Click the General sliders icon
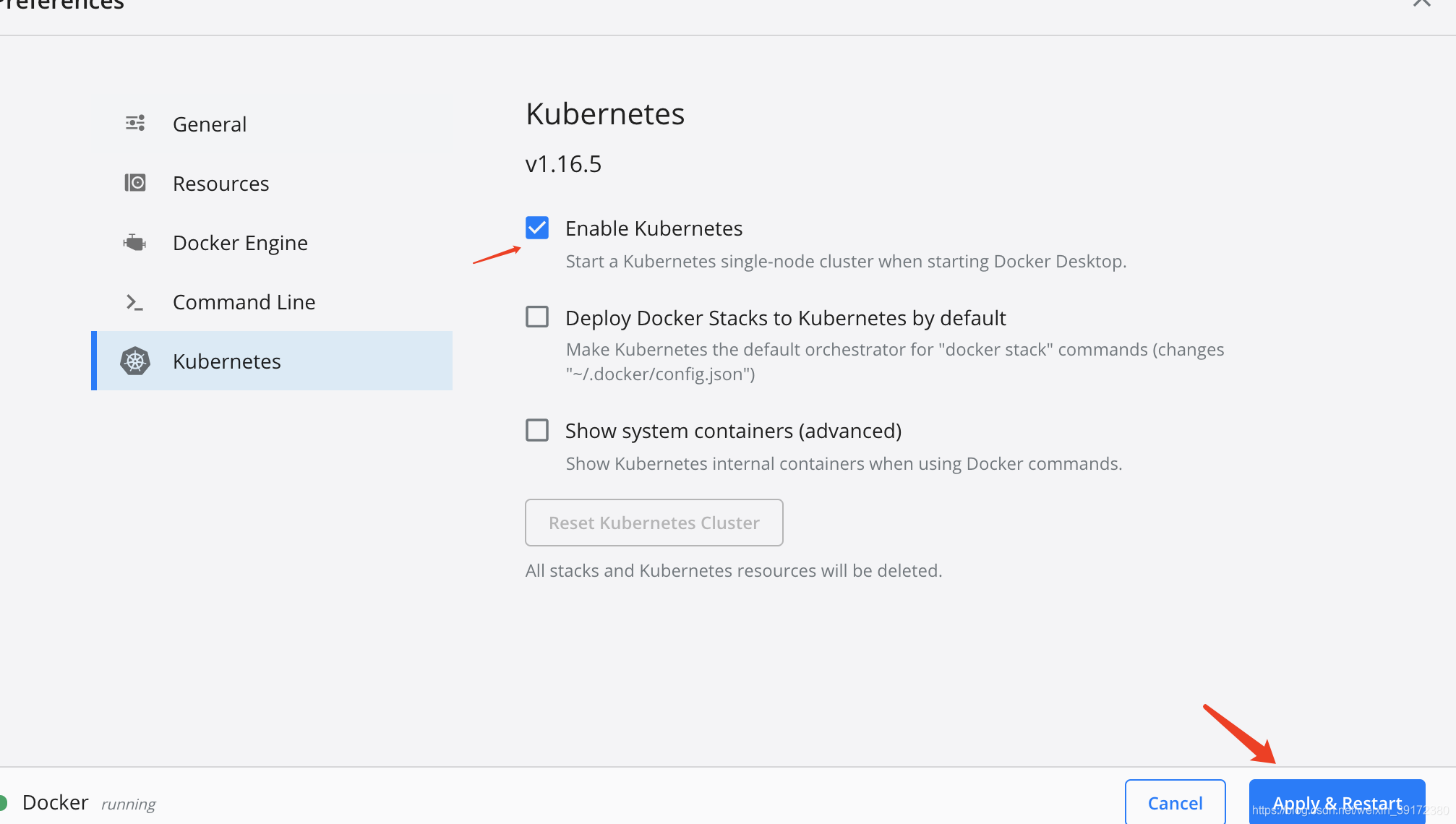The height and width of the screenshot is (824, 1456). coord(135,124)
